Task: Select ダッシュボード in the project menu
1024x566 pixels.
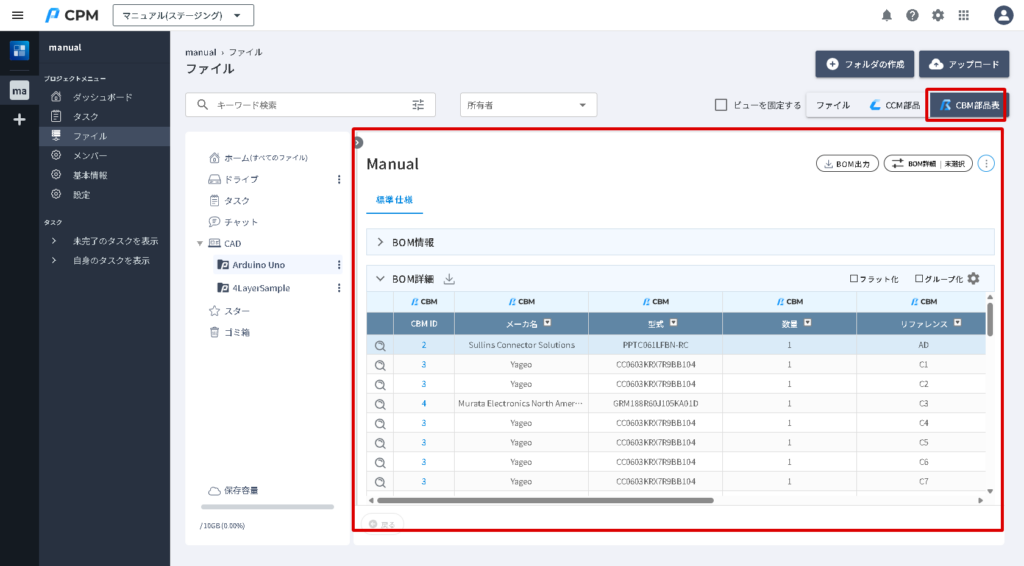Action: click(x=102, y=97)
